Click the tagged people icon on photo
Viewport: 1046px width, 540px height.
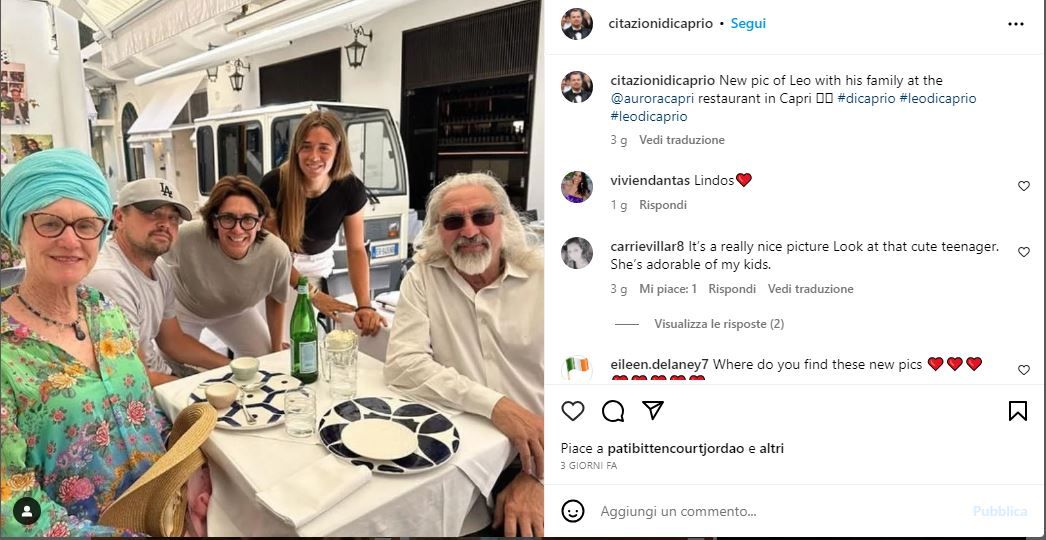coord(27,511)
